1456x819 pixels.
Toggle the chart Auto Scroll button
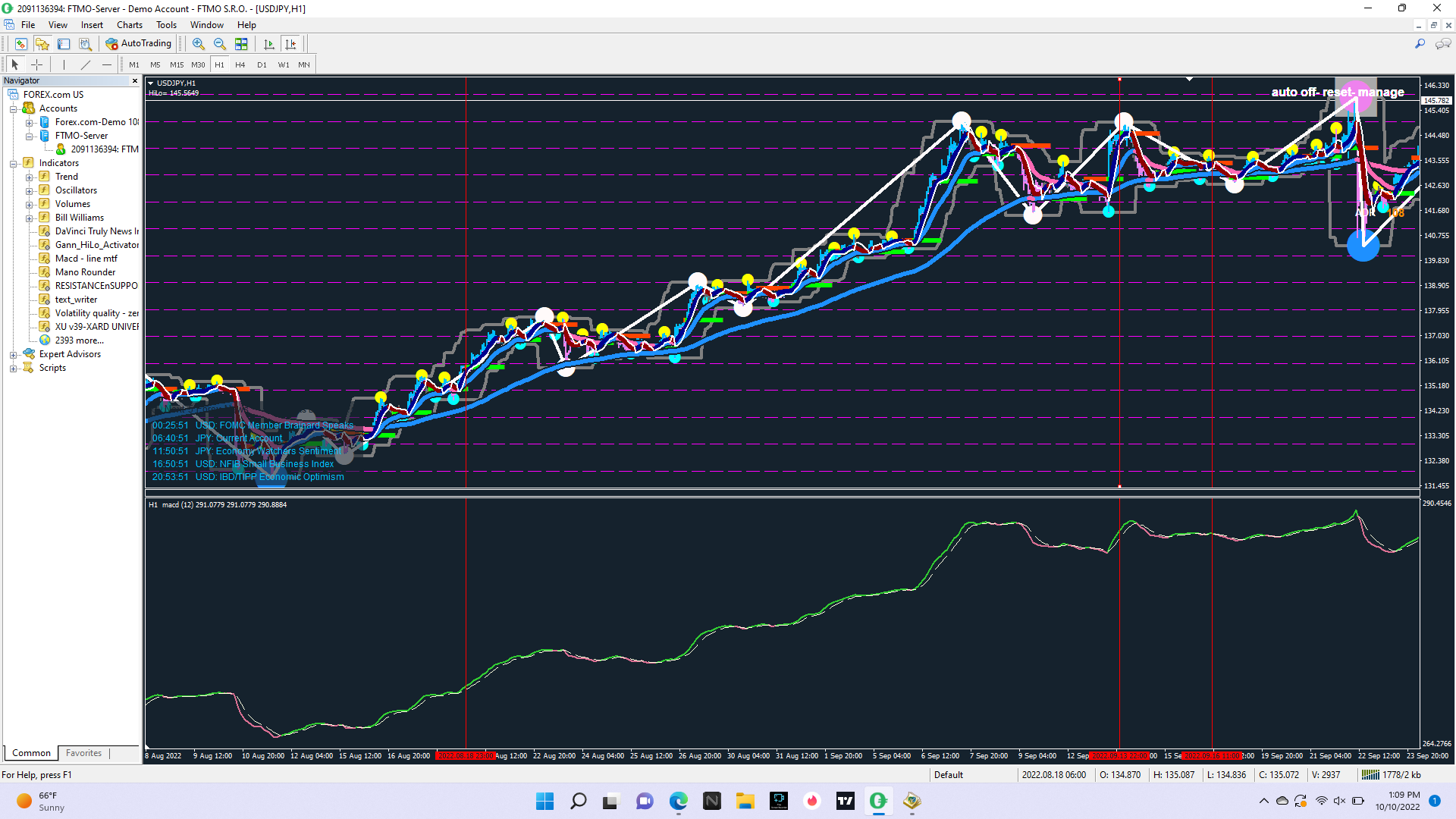[x=269, y=44]
